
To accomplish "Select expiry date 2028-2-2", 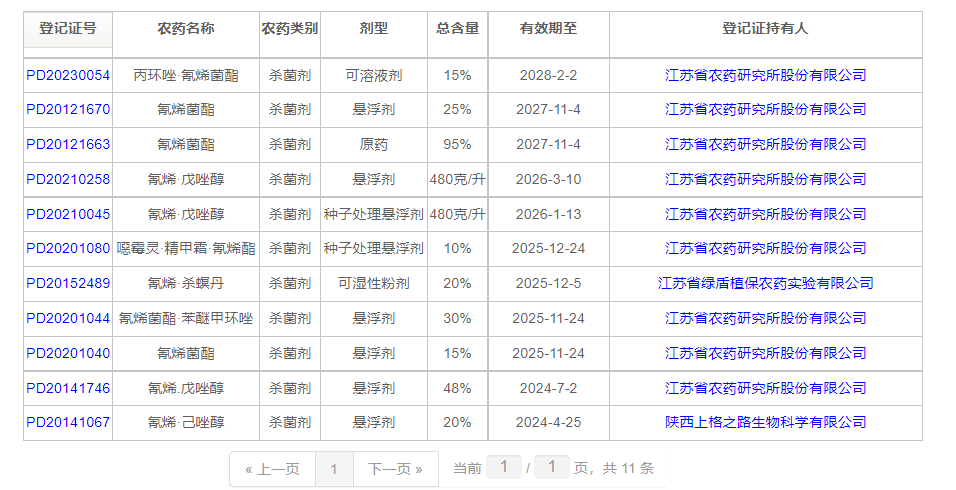I will 549,76.
